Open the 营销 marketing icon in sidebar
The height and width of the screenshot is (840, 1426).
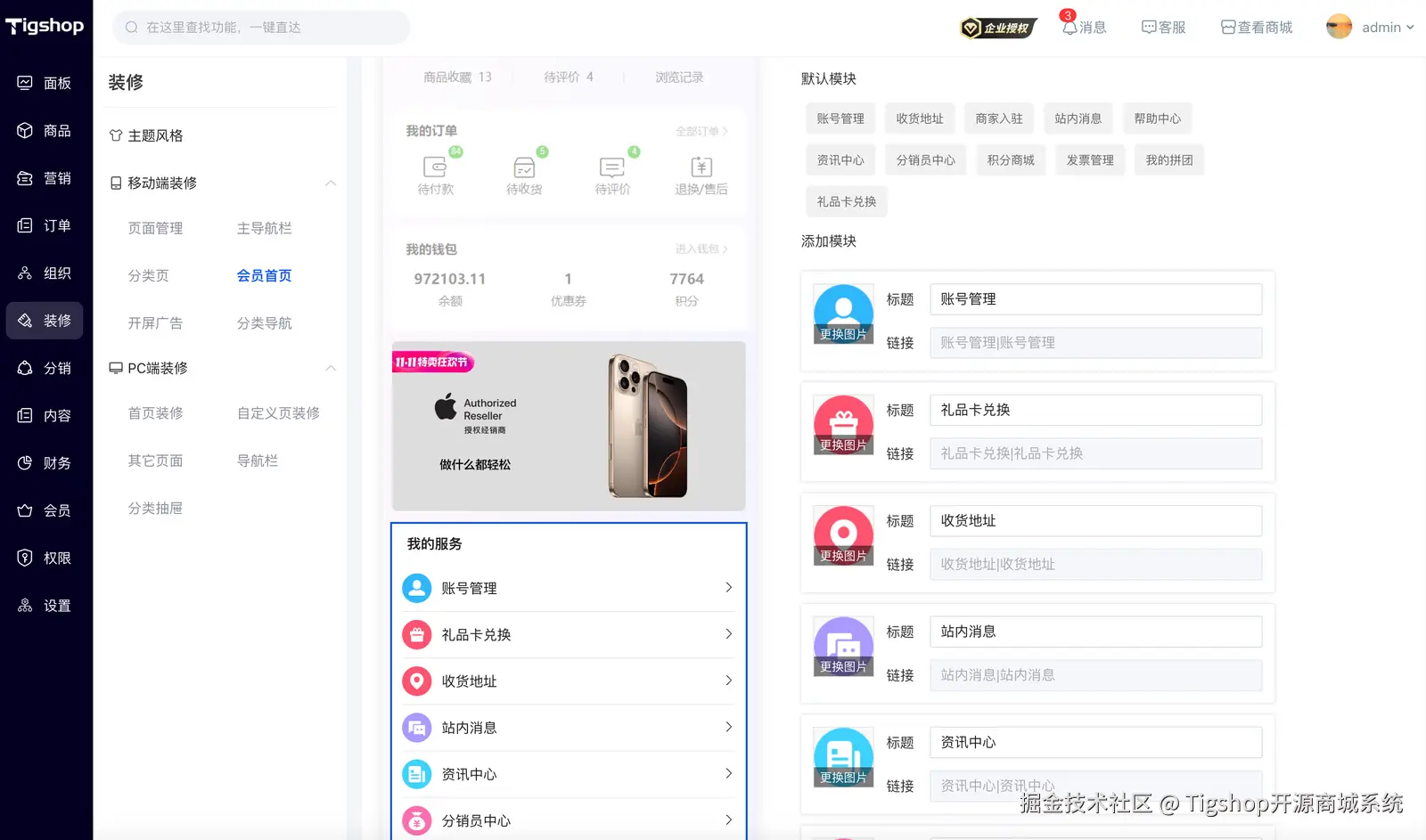click(25, 178)
